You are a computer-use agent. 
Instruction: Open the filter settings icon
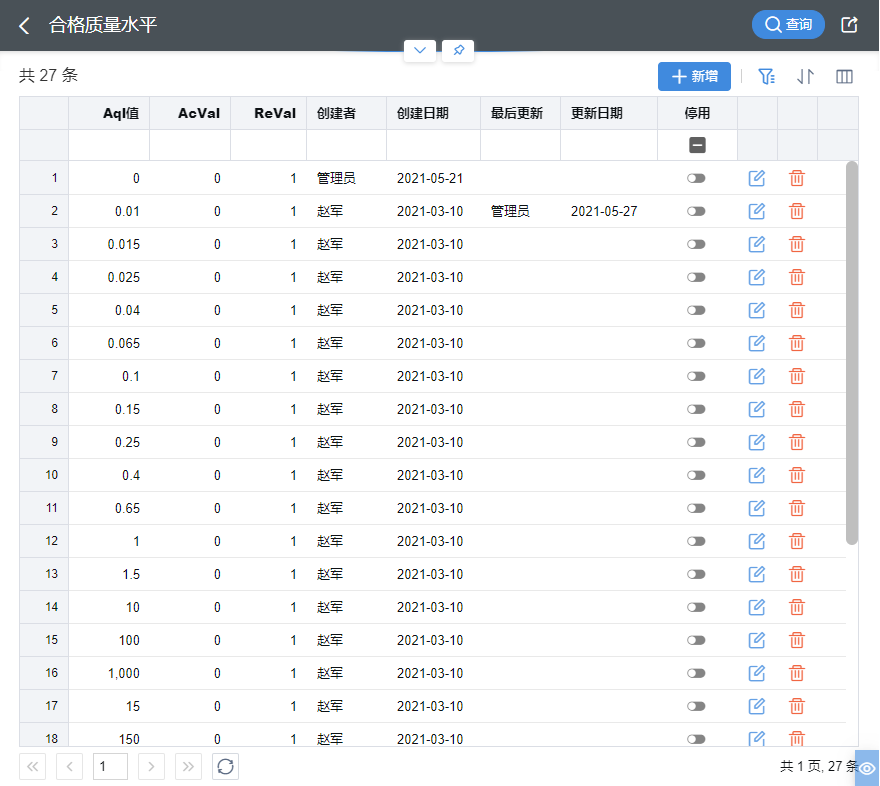[766, 76]
